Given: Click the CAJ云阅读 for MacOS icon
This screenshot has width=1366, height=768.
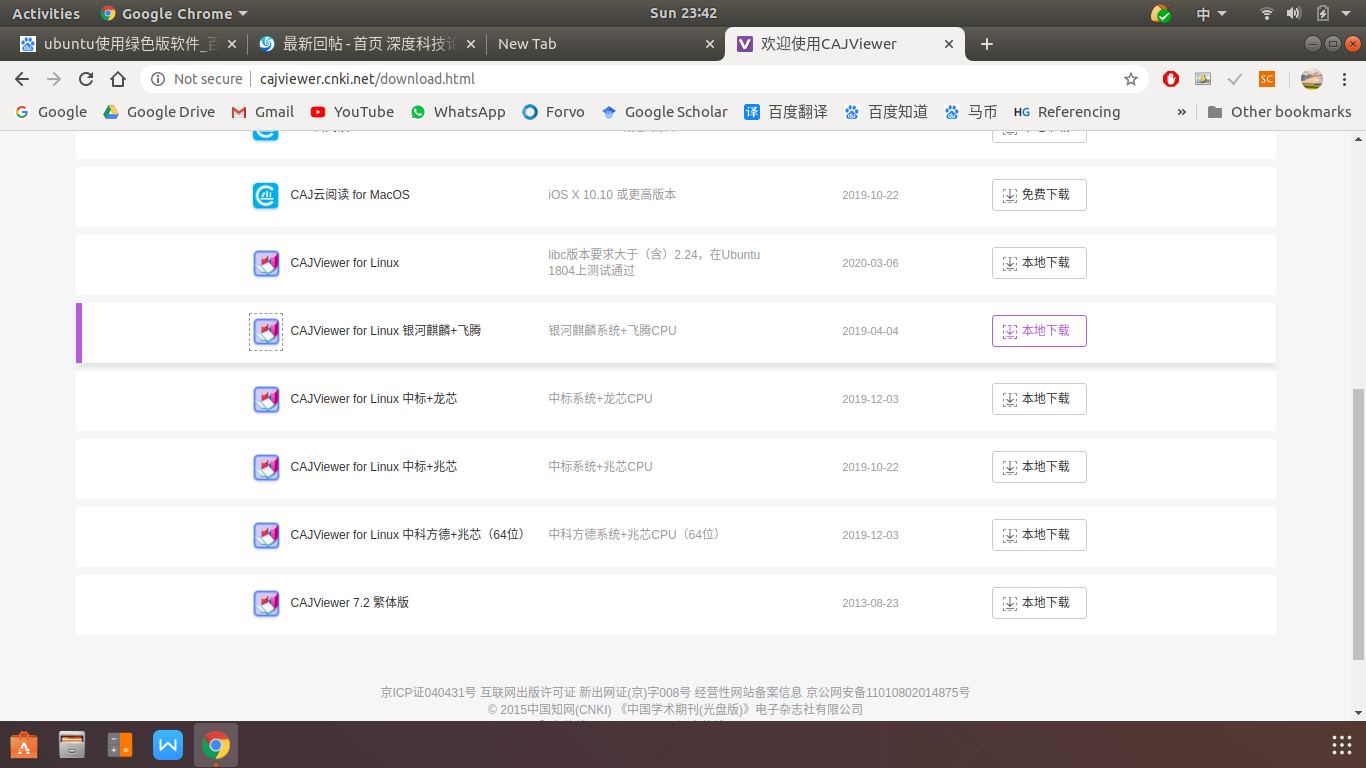Looking at the screenshot, I should click(x=266, y=195).
